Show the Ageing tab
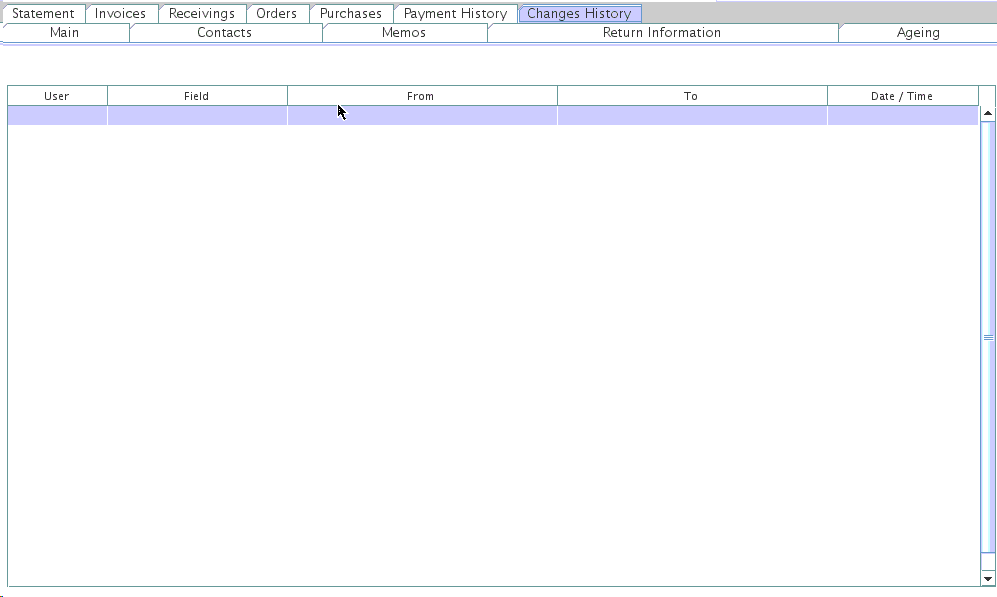Screen dimensions: 997x597 point(917,33)
